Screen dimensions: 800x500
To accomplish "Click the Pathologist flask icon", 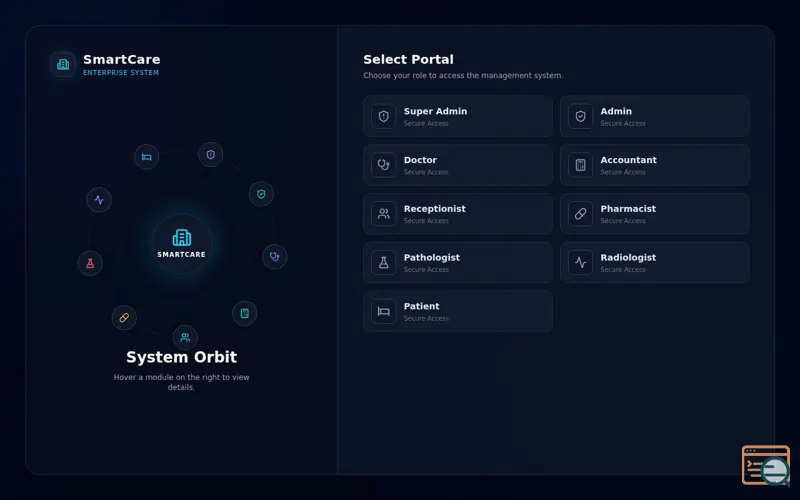I will point(384,263).
